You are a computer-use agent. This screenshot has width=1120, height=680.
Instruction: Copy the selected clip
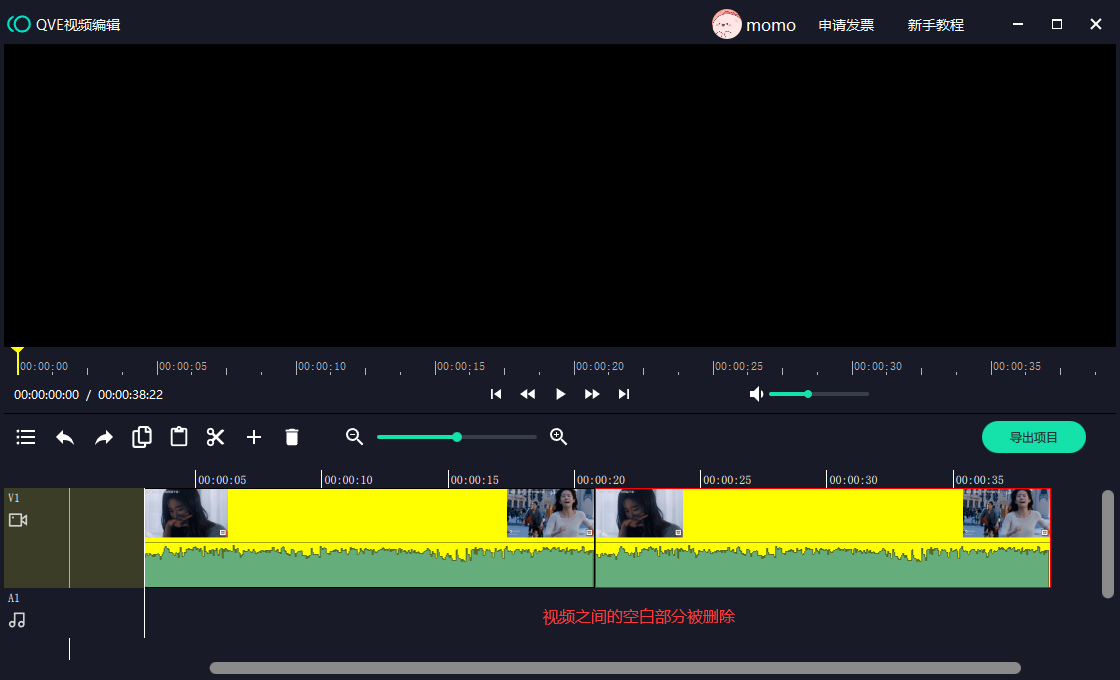pyautogui.click(x=142, y=437)
